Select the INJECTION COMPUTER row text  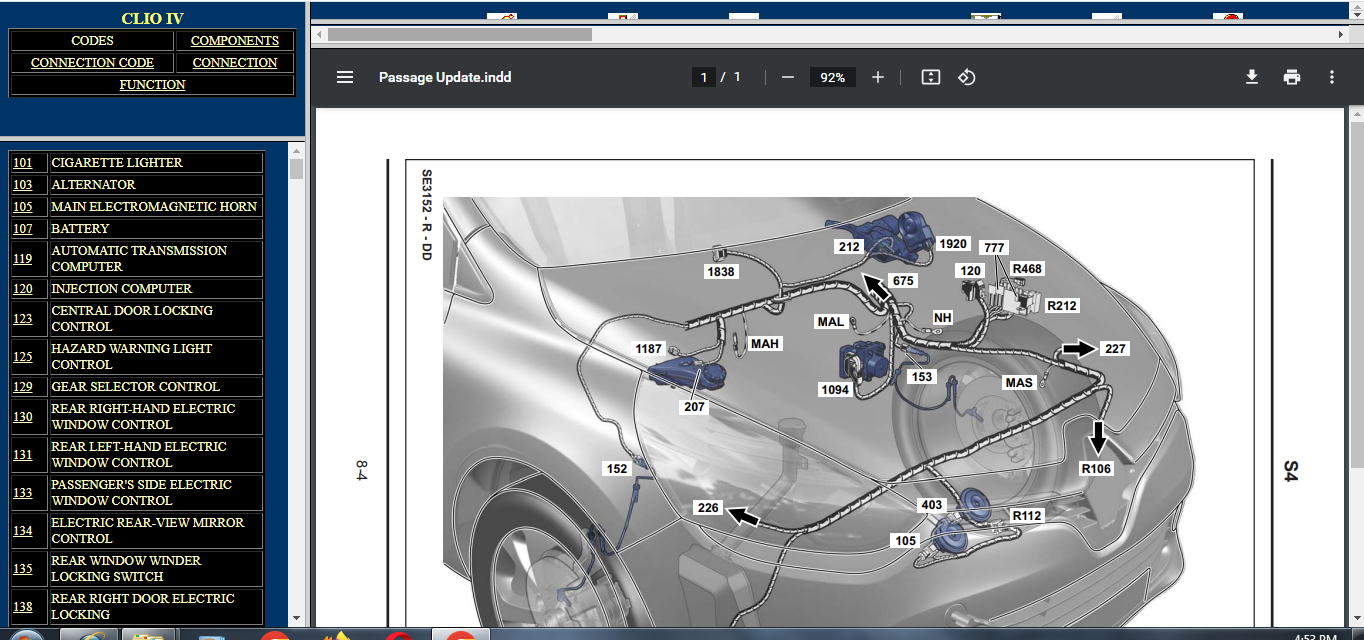121,288
